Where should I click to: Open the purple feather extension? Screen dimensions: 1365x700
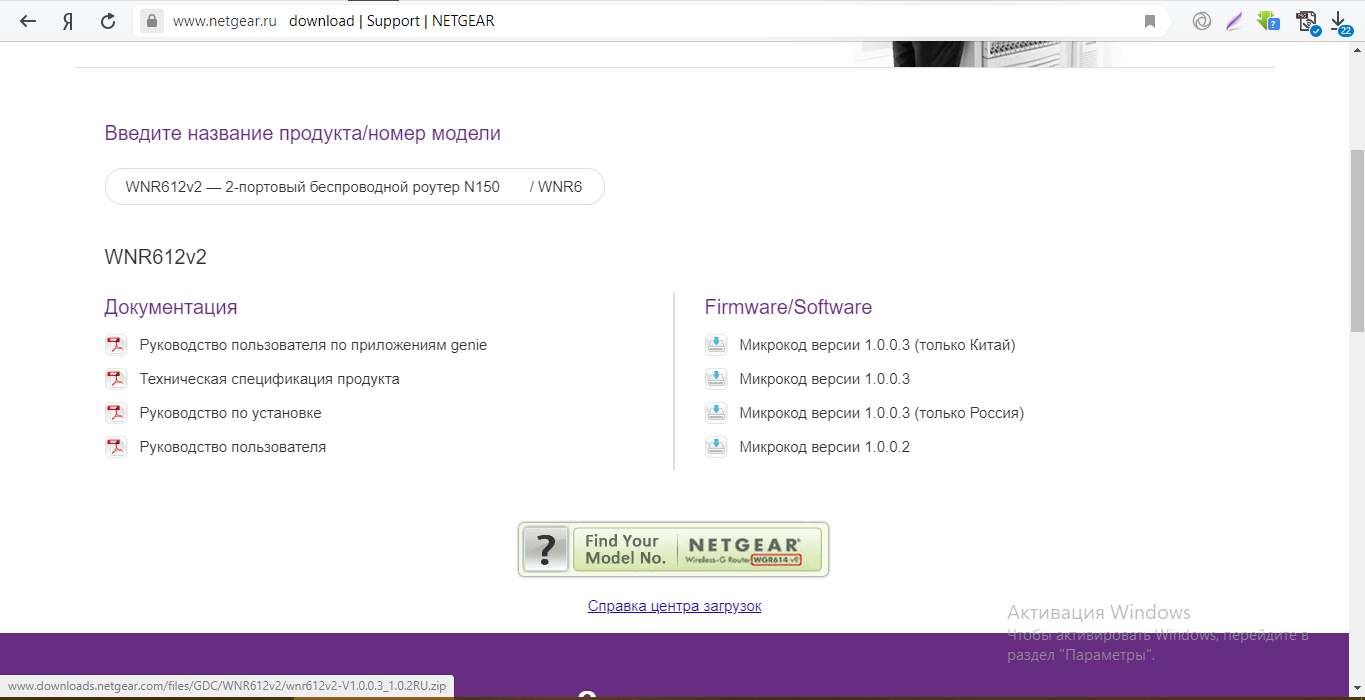point(1234,21)
